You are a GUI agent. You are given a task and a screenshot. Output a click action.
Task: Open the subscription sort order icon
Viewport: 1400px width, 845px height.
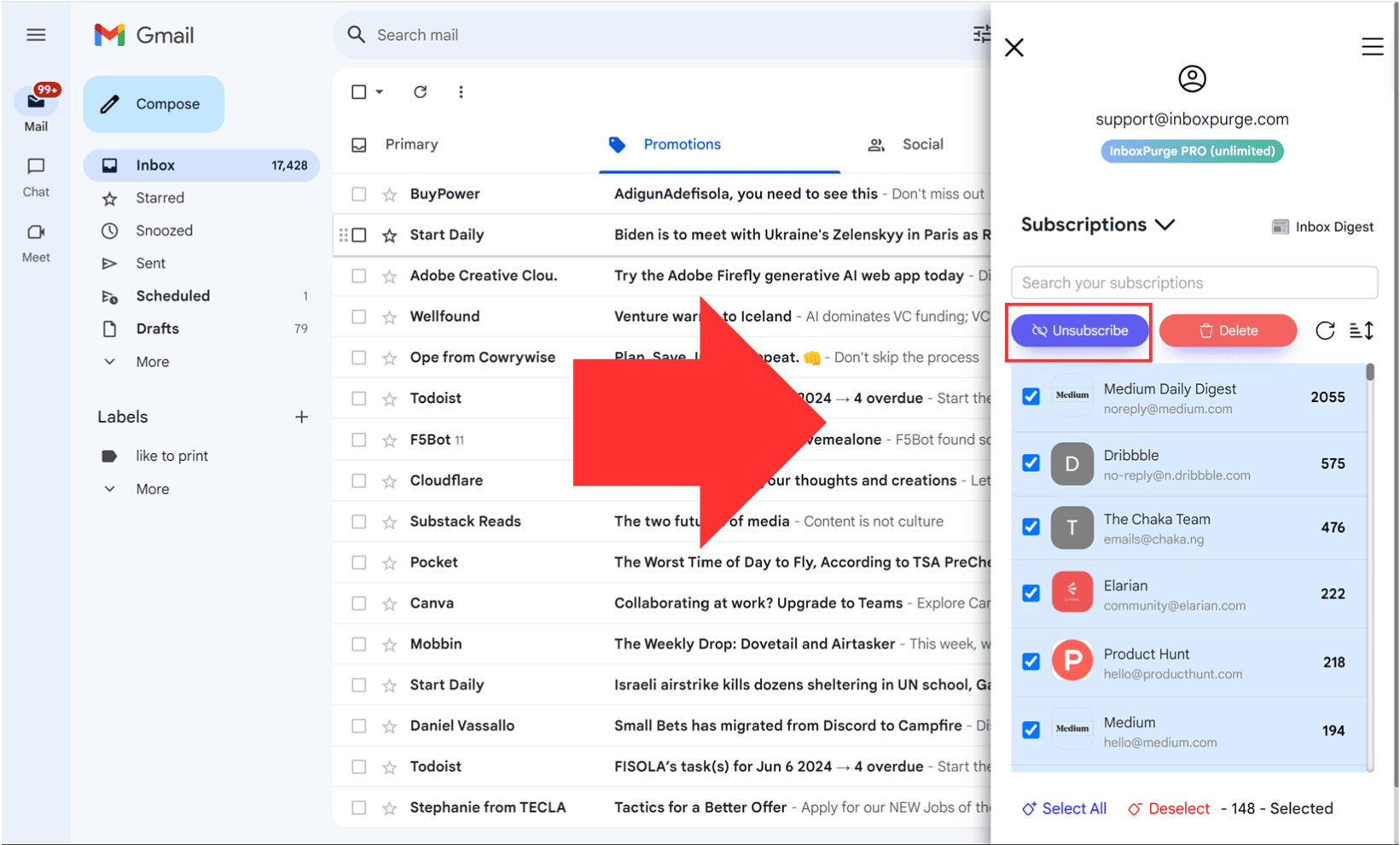click(x=1362, y=330)
